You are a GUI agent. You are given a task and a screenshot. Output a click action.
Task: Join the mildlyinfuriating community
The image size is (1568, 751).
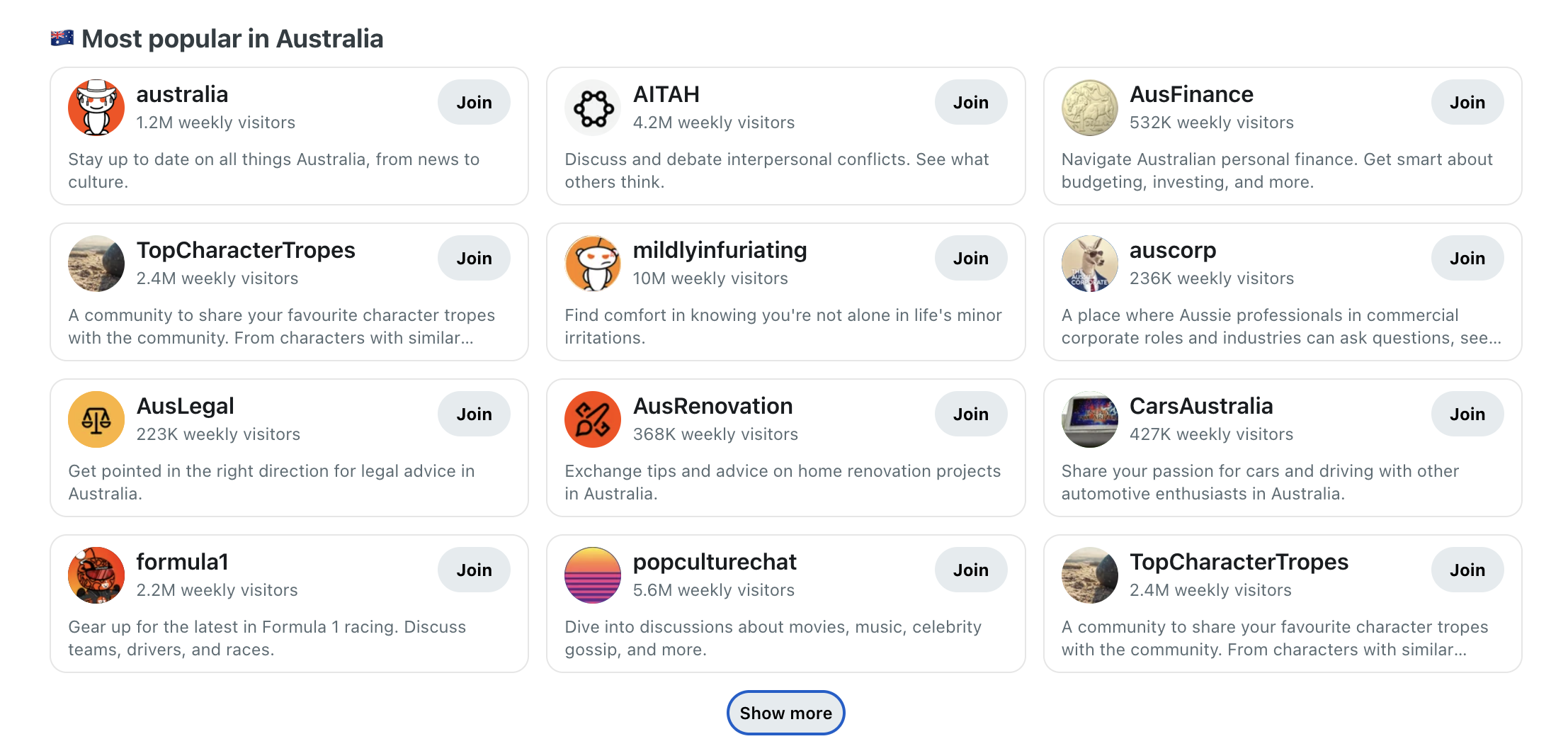coord(970,258)
